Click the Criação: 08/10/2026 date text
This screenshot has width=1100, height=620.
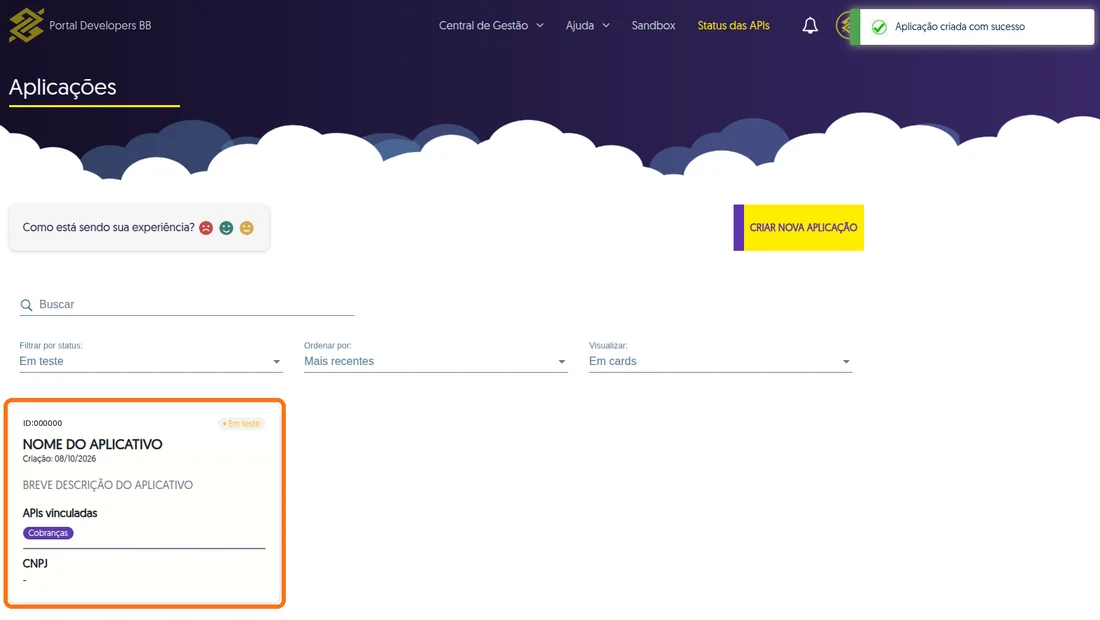coord(60,459)
